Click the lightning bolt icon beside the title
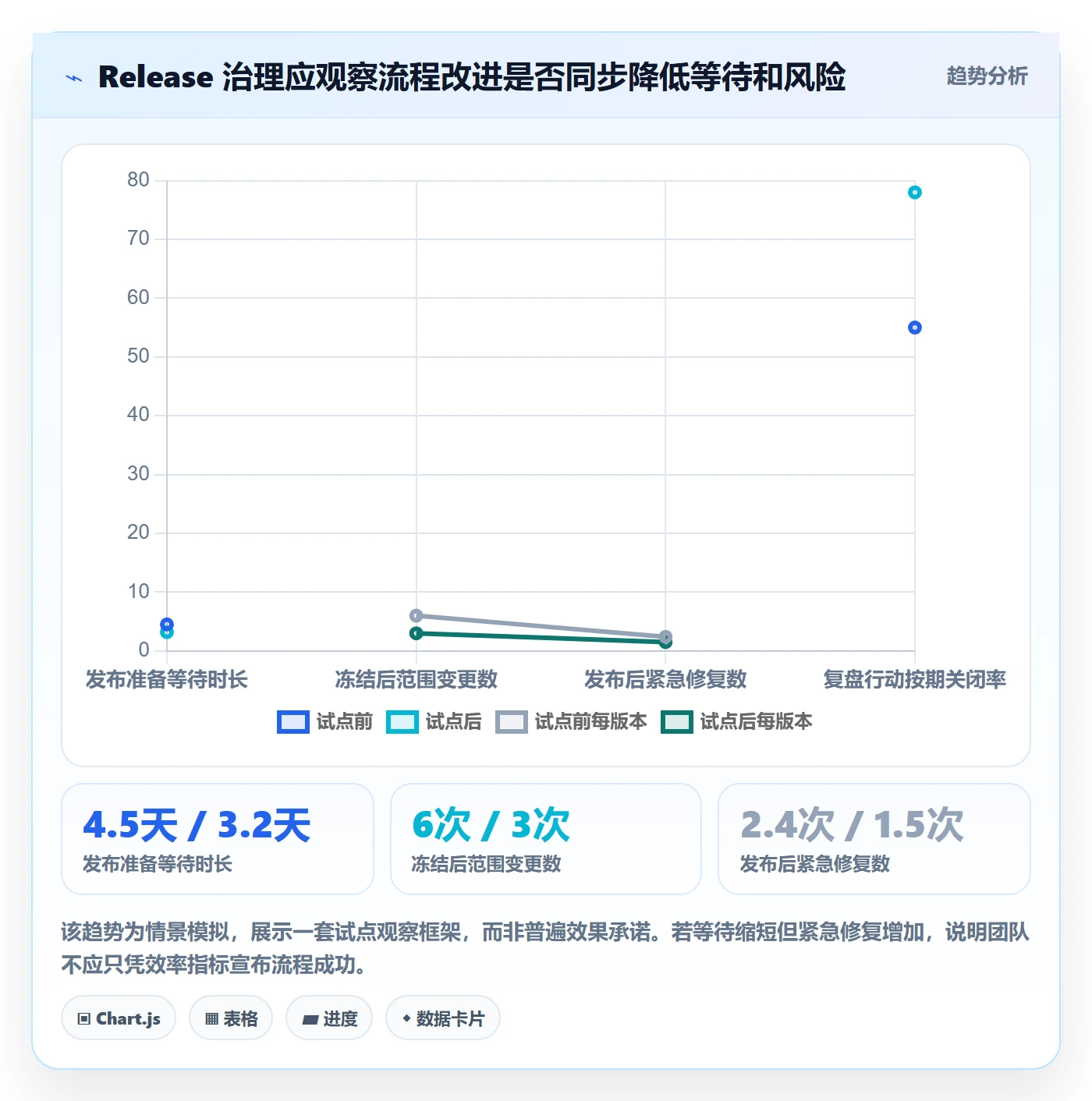The width and height of the screenshot is (1092, 1101). [x=74, y=77]
